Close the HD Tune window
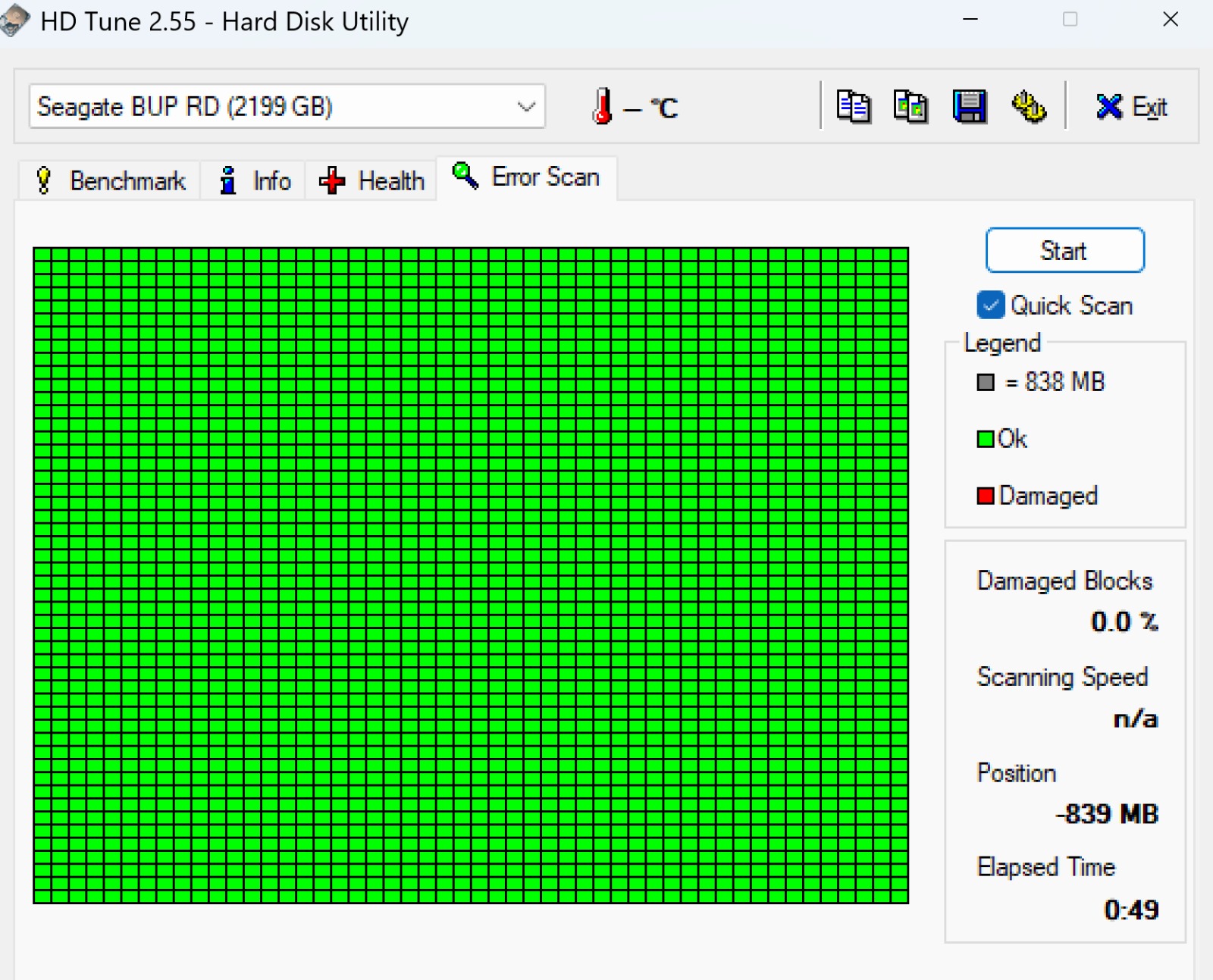 (x=1171, y=20)
